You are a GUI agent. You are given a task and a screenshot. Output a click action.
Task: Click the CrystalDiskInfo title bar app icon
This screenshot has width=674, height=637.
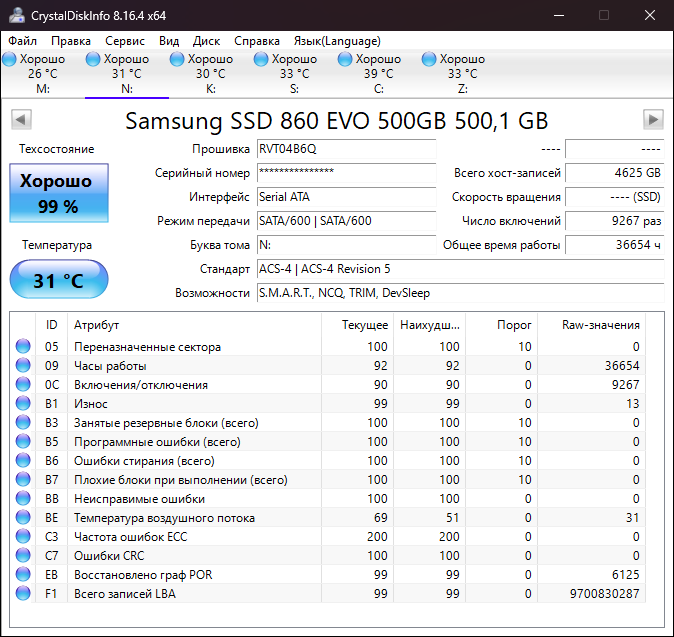[x=16, y=15]
